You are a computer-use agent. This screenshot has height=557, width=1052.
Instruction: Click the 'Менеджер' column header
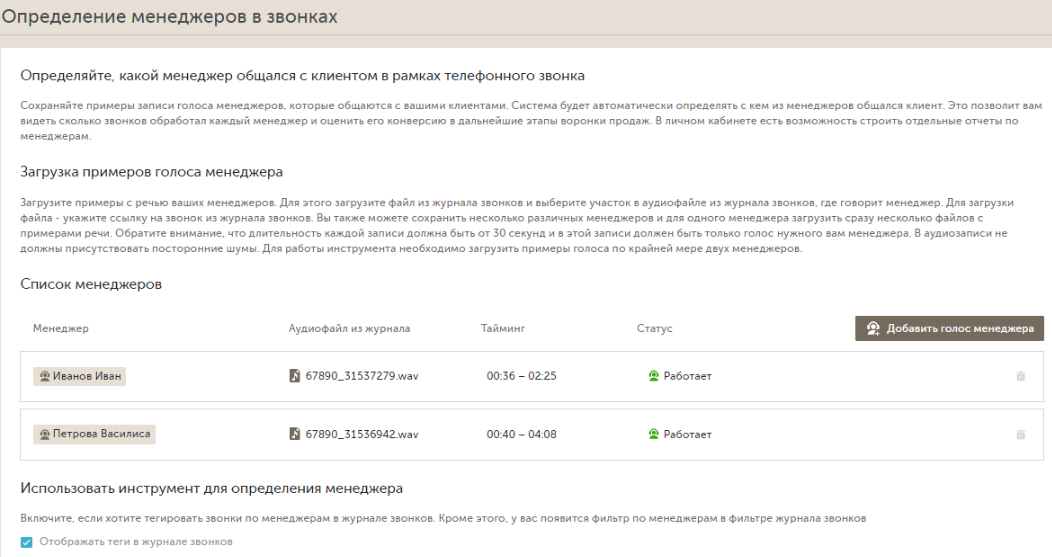(60, 328)
